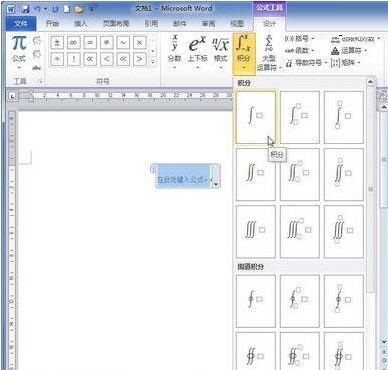This screenshot has height=370, width=388.
Task: Open the 括号 (Bracket) dropdown
Action: [x=300, y=39]
